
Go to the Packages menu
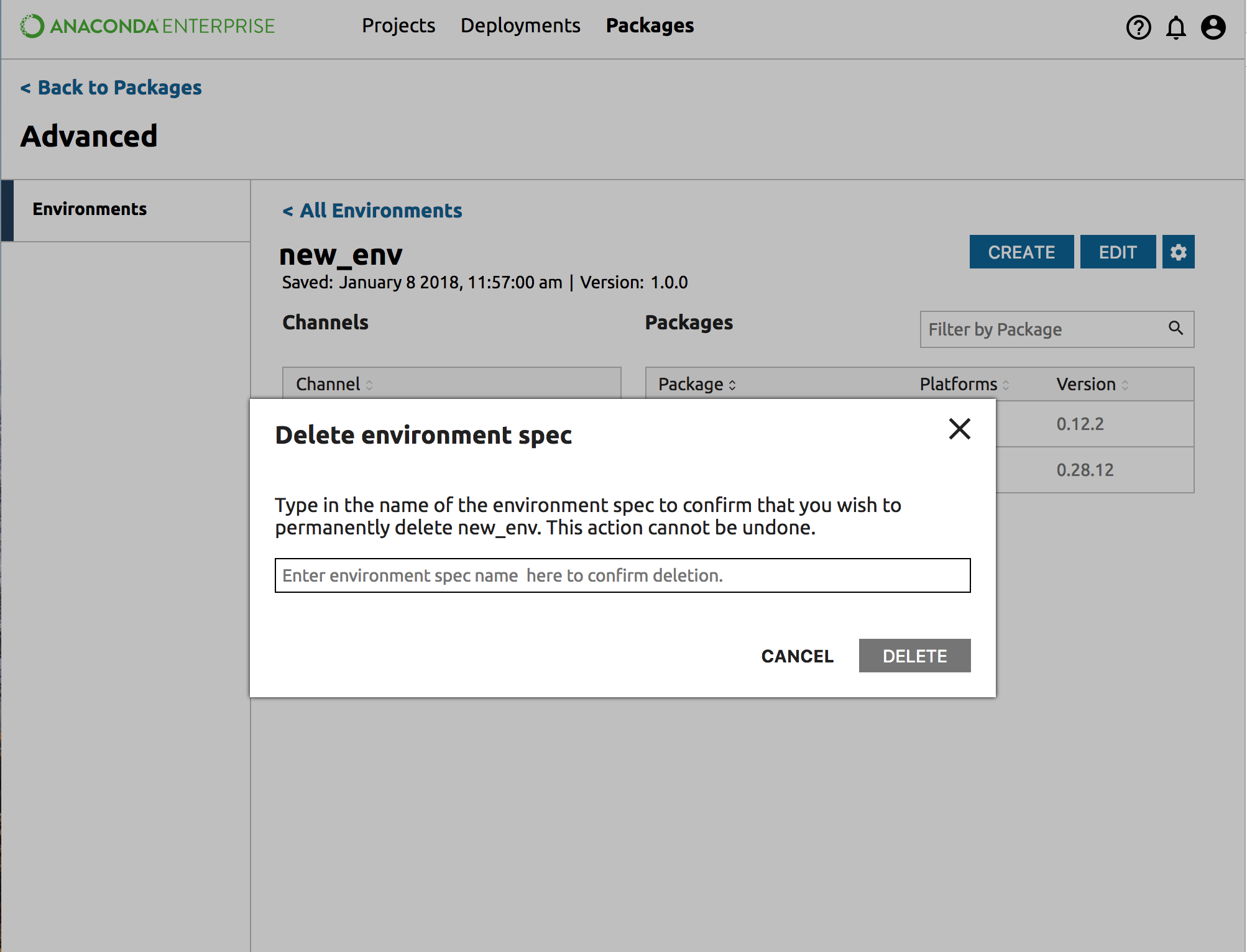coord(650,26)
